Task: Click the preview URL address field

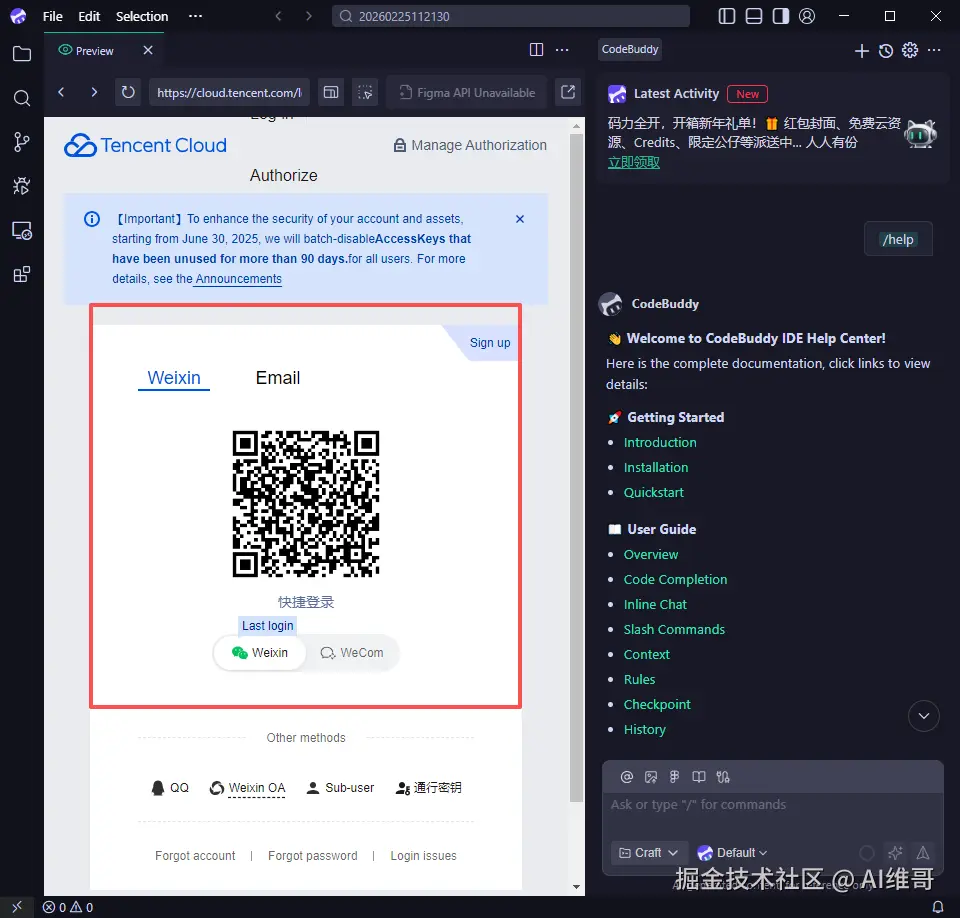Action: [230, 92]
